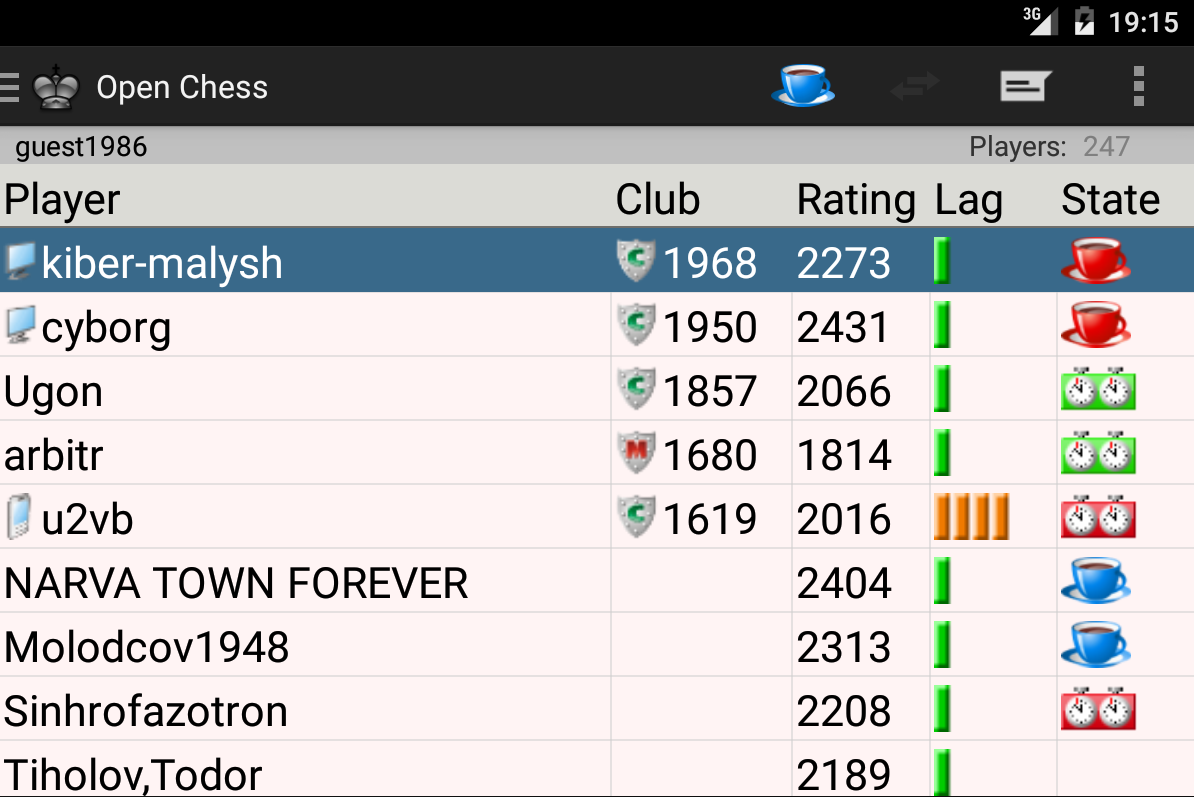This screenshot has height=797, width=1194.
Task: Tap the 19:15 clock in status bar
Action: (x=1143, y=22)
